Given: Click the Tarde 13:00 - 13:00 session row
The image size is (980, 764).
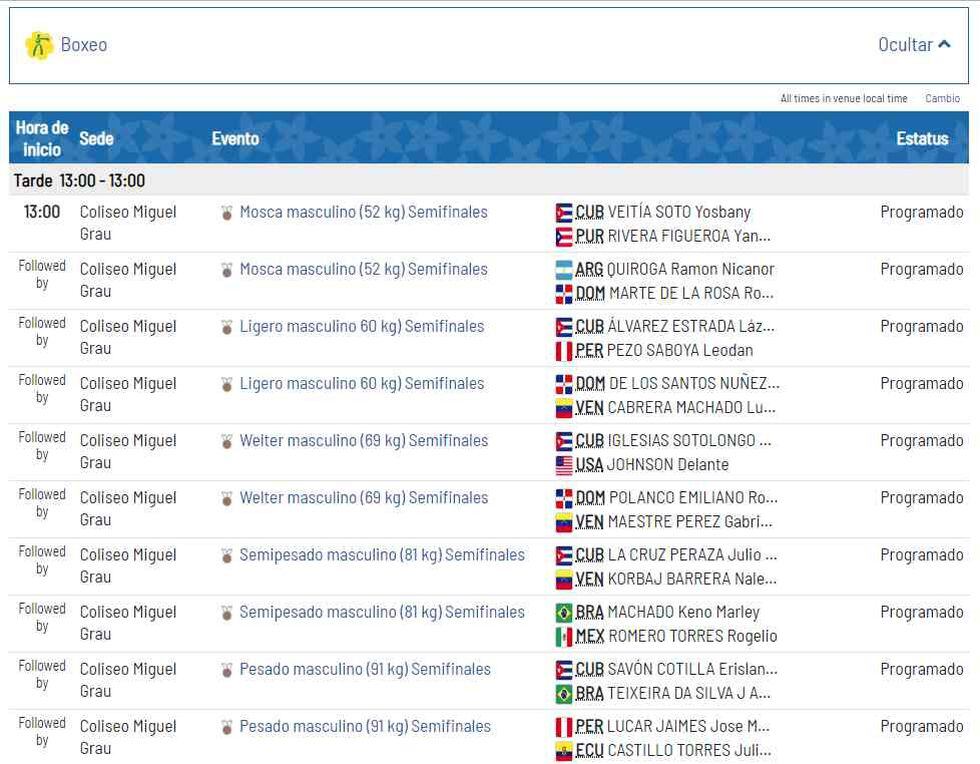Looking at the screenshot, I should coord(80,181).
